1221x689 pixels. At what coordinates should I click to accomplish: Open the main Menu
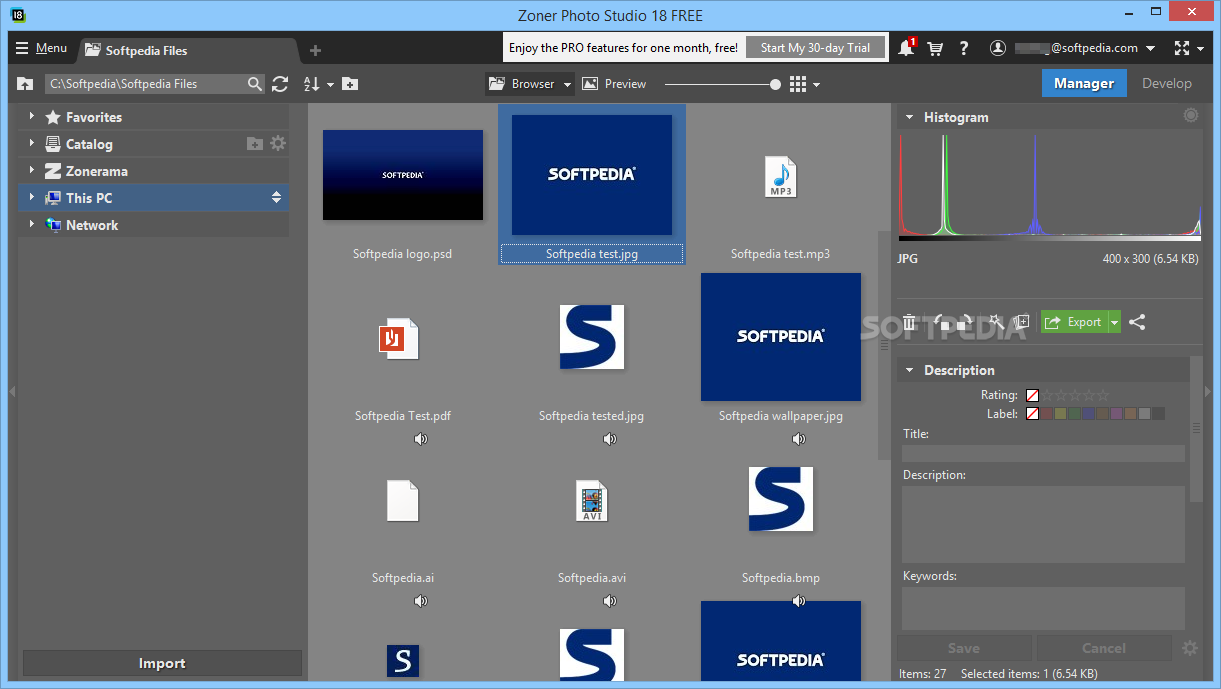coord(42,48)
